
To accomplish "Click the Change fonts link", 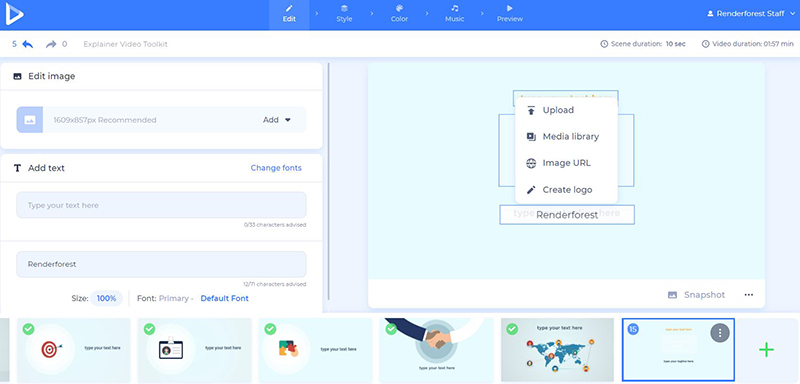I will [x=276, y=168].
